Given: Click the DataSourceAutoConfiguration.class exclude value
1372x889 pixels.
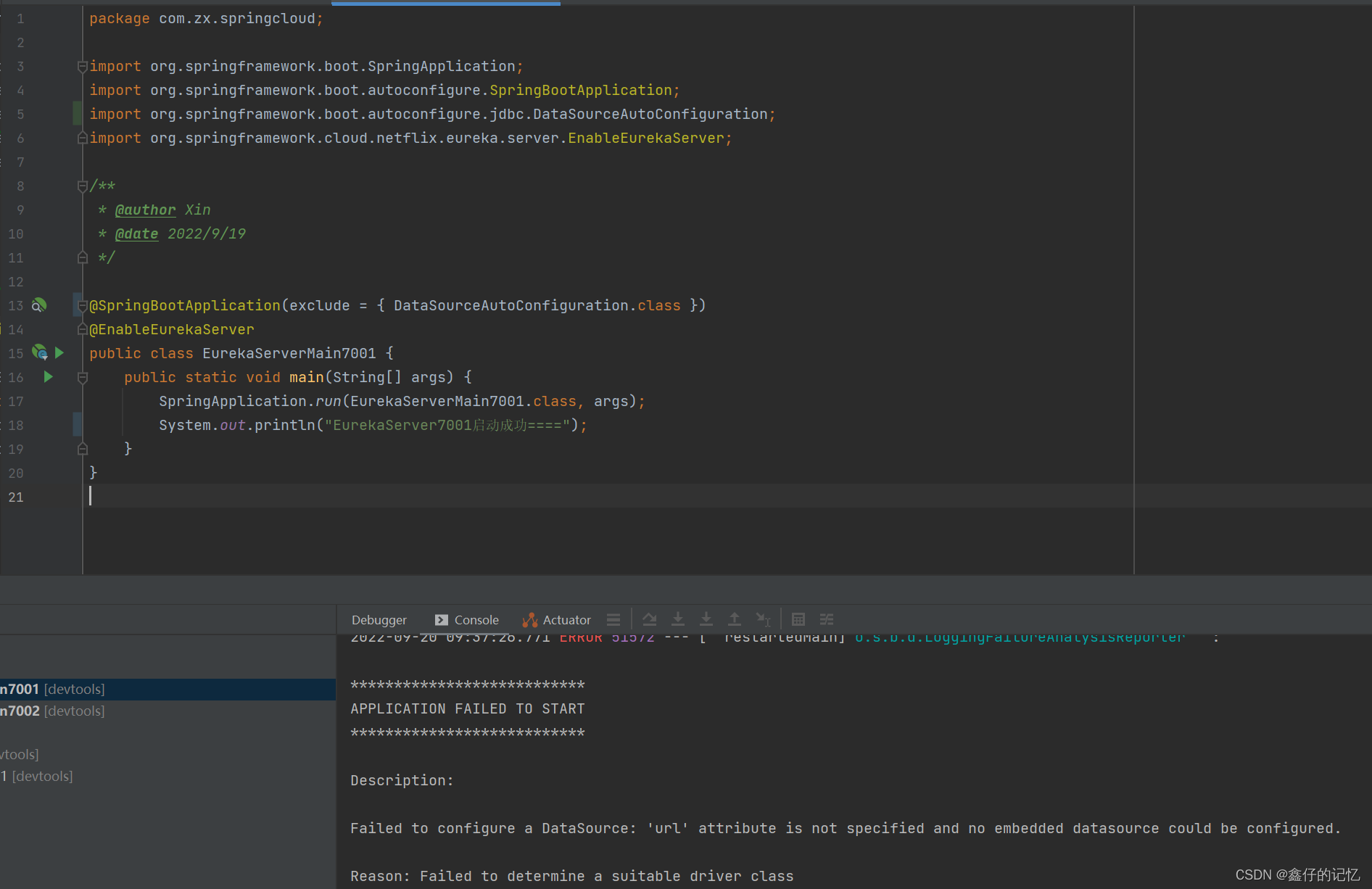Looking at the screenshot, I should click(537, 305).
